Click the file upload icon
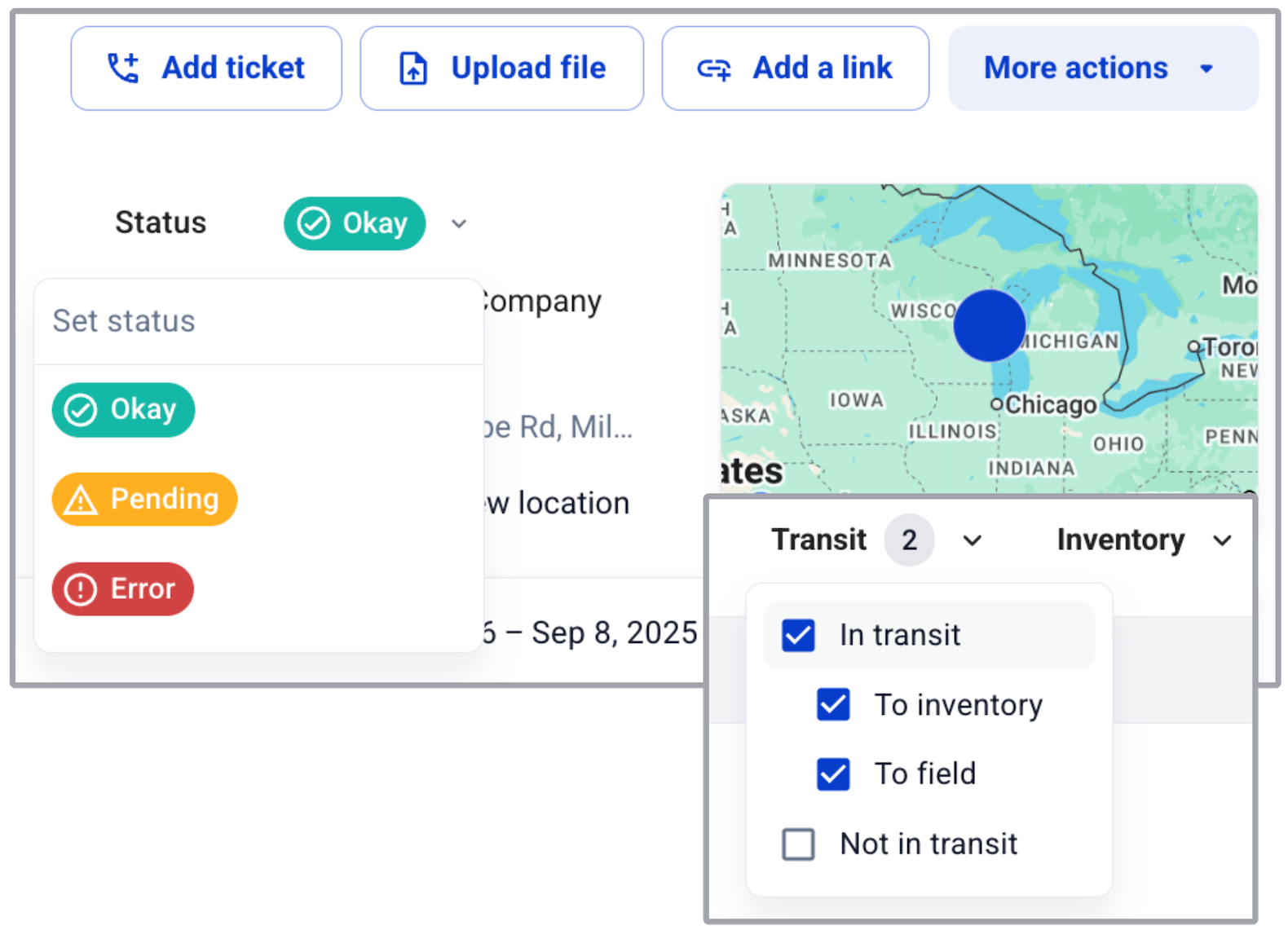 tap(413, 68)
